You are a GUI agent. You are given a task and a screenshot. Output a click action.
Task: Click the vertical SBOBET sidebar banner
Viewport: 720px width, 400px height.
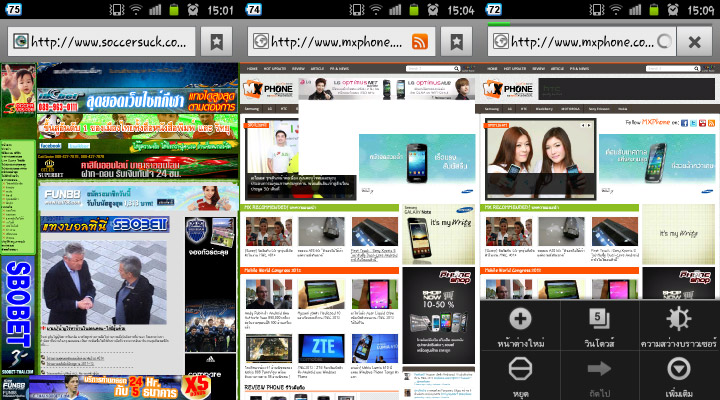pos(18,315)
